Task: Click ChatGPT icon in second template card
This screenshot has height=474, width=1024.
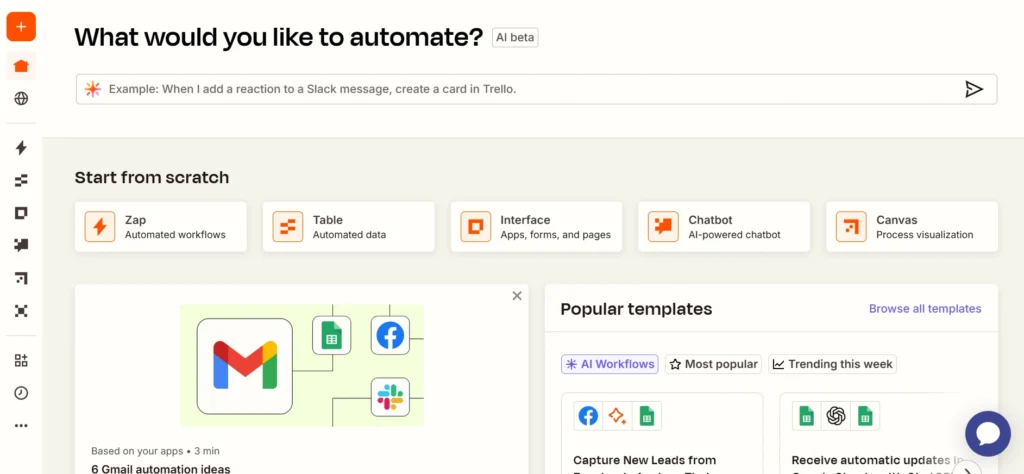Action: [836, 416]
